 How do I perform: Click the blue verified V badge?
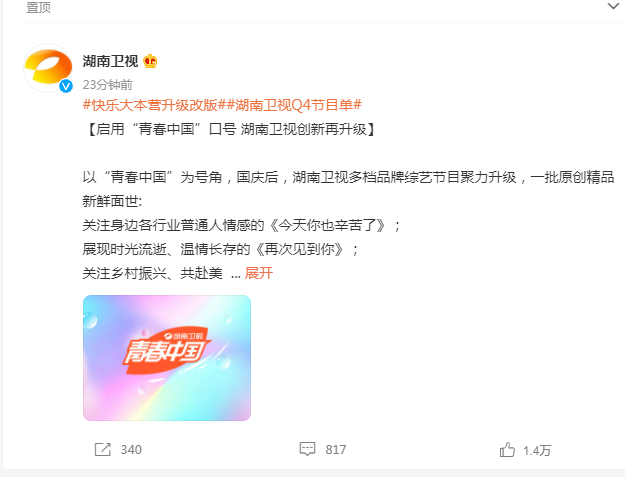click(x=66, y=86)
